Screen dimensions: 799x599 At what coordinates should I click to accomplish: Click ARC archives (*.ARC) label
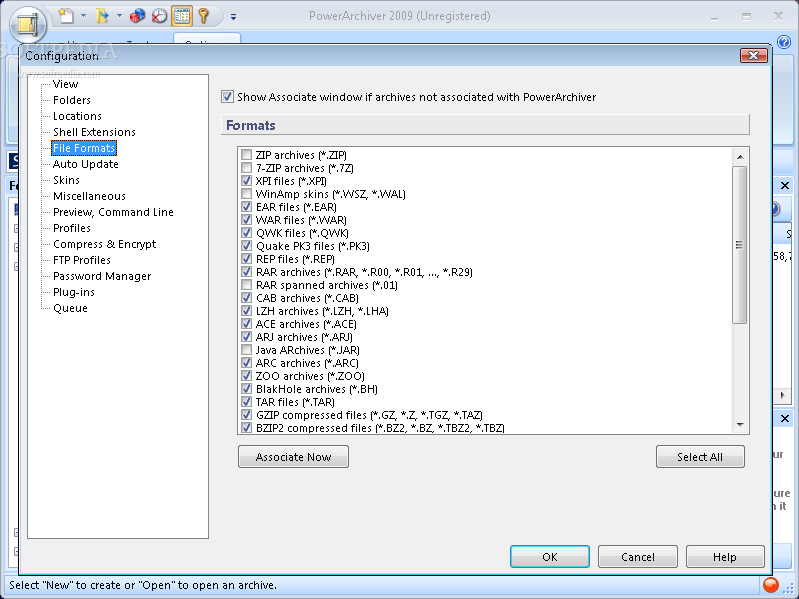coord(307,363)
